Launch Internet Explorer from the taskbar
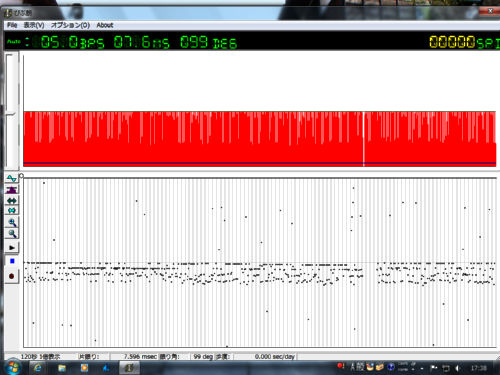Image resolution: width=500 pixels, height=375 pixels. (38, 368)
